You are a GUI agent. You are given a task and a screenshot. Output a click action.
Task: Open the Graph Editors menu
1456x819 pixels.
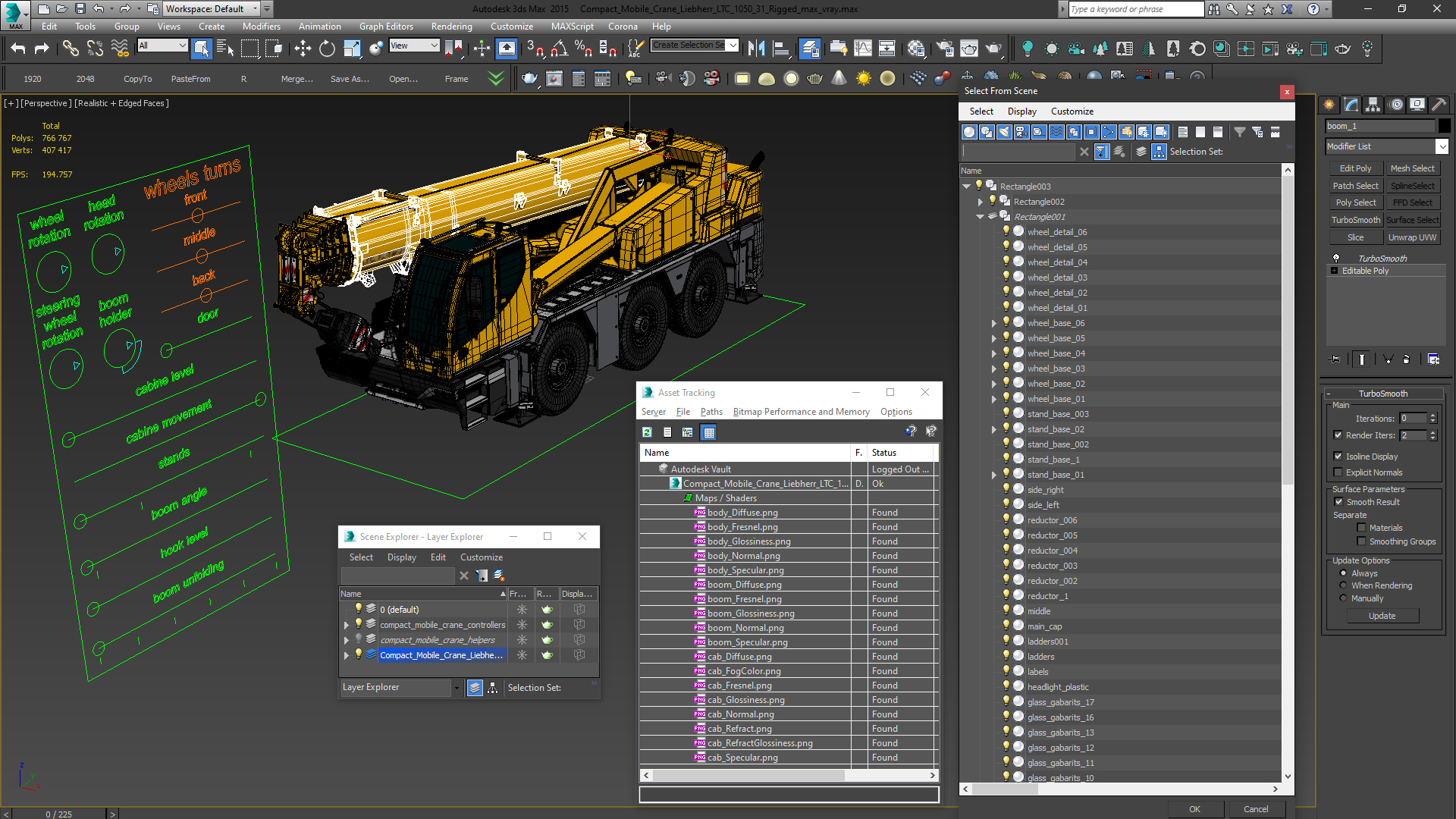coord(386,27)
